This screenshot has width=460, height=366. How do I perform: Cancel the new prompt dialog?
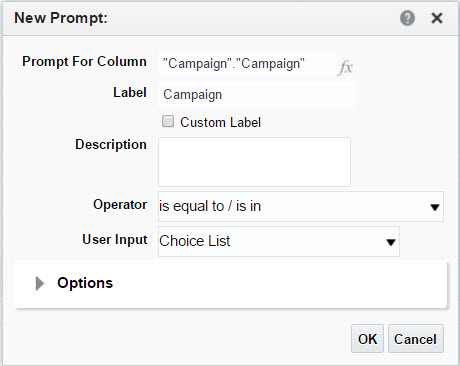[x=416, y=339]
